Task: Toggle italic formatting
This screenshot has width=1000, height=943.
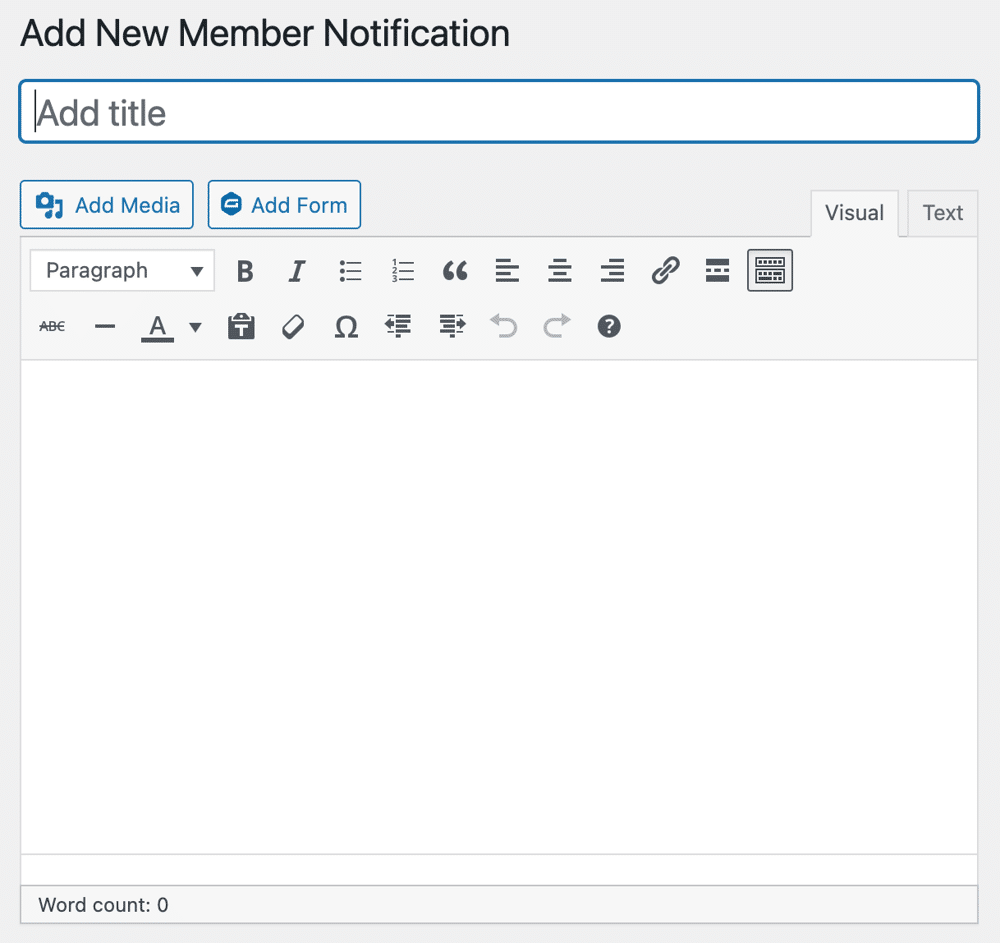Action: click(x=297, y=271)
